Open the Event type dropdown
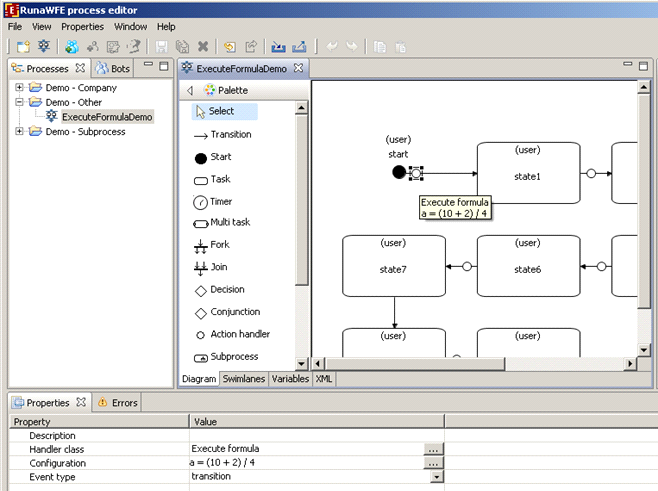Viewport: 658px width, 491px height. click(436, 477)
